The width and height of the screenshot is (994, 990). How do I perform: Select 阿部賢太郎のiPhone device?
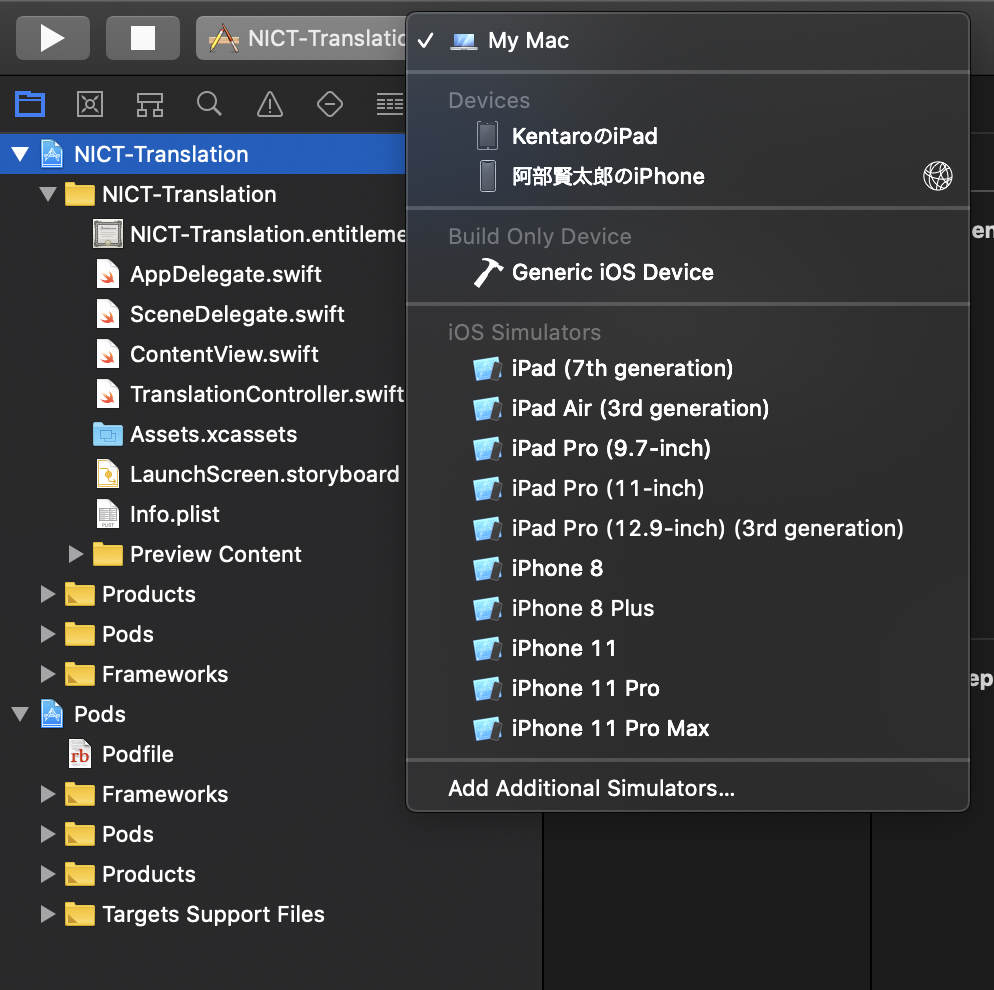point(688,176)
